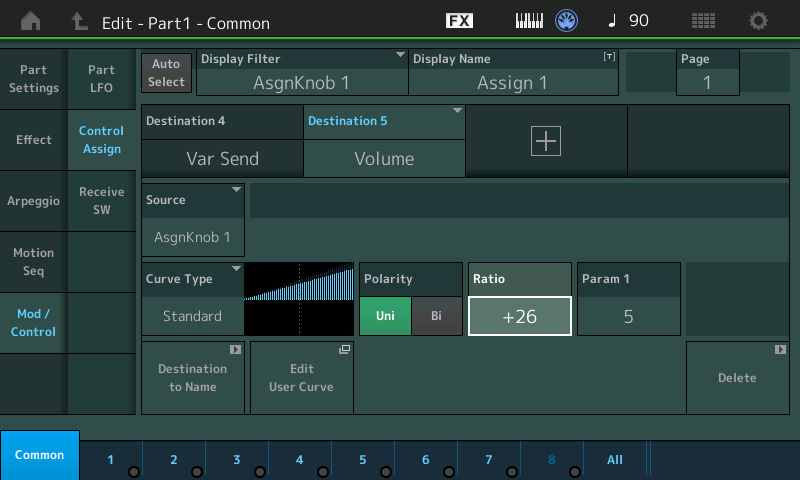800x480 pixels.
Task: Set Polarity to Bi
Action: pyautogui.click(x=436, y=316)
